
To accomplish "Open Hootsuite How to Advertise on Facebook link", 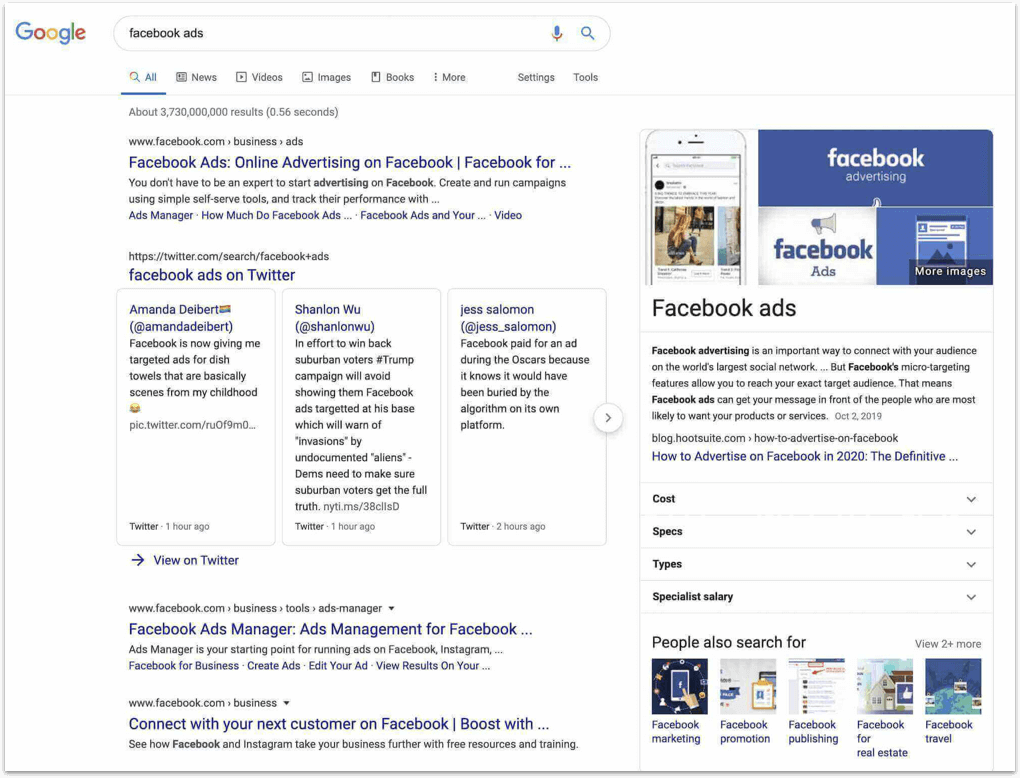I will [x=805, y=457].
